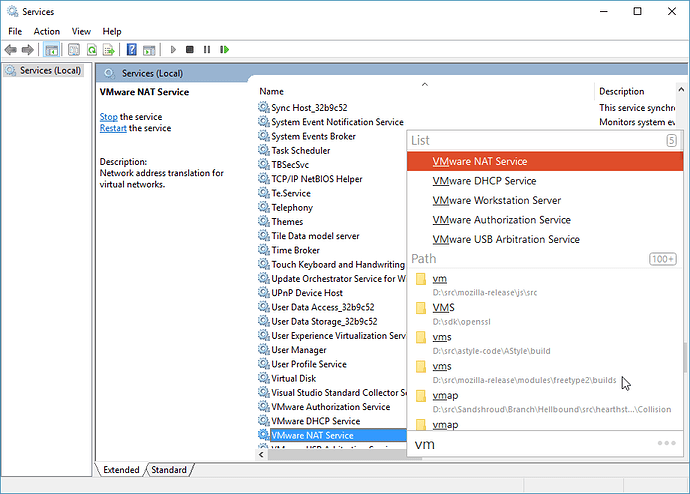Screen dimensions: 690x494
Task: Click the Restart the service link
Action: coord(113,128)
